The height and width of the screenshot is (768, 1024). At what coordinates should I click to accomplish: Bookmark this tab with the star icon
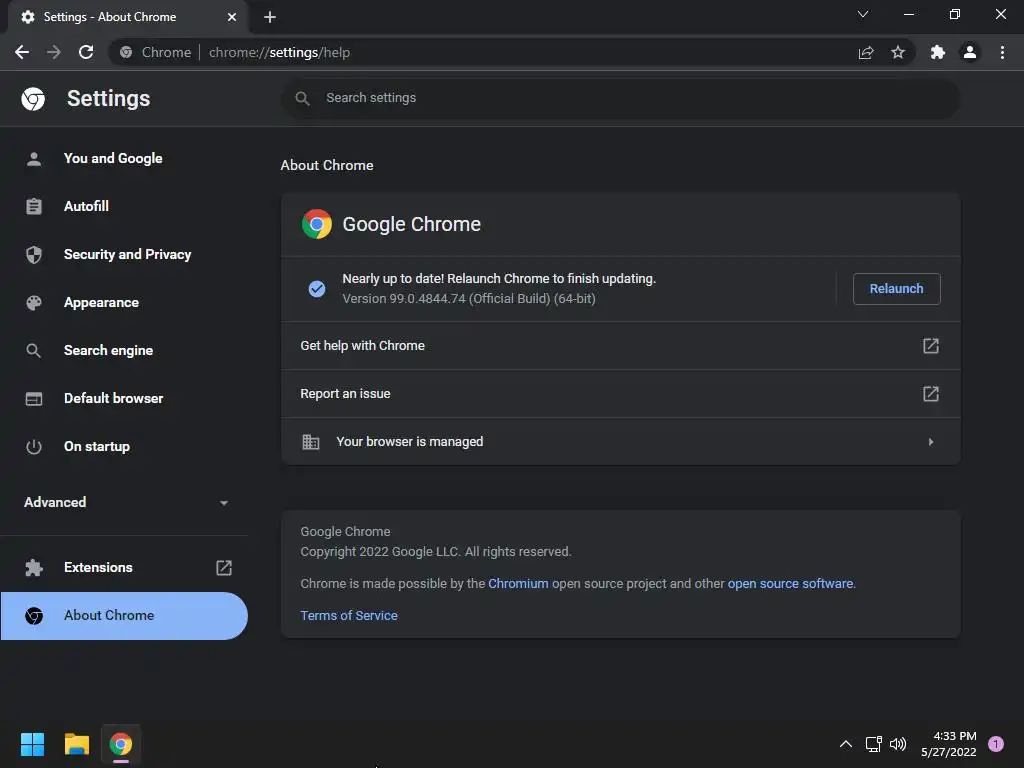[898, 52]
